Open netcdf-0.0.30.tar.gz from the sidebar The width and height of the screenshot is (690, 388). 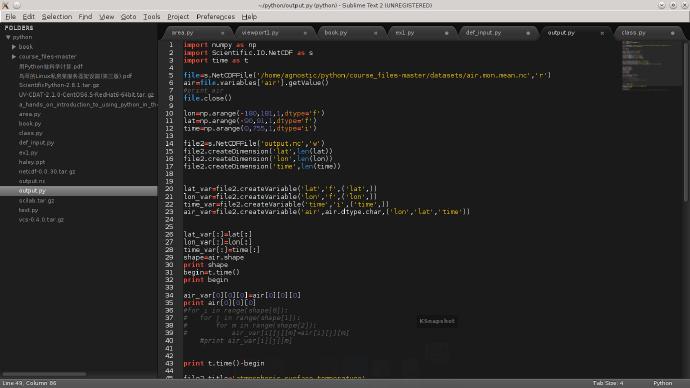[x=47, y=172]
